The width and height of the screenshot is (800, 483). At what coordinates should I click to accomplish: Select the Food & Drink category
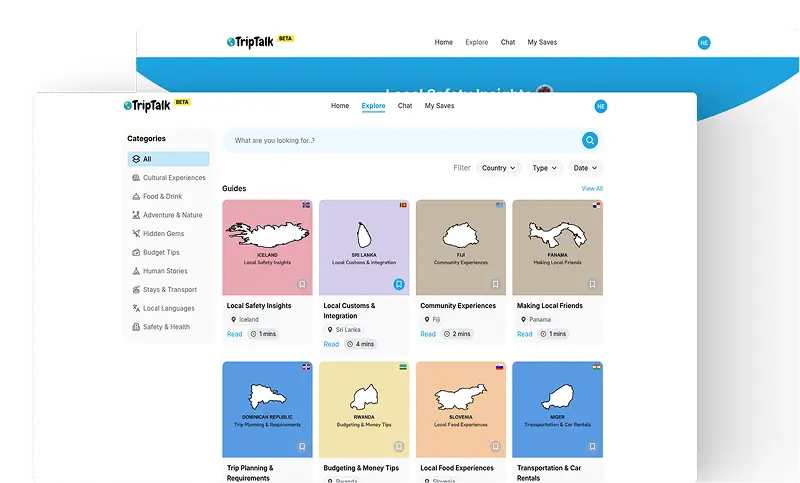(162, 197)
